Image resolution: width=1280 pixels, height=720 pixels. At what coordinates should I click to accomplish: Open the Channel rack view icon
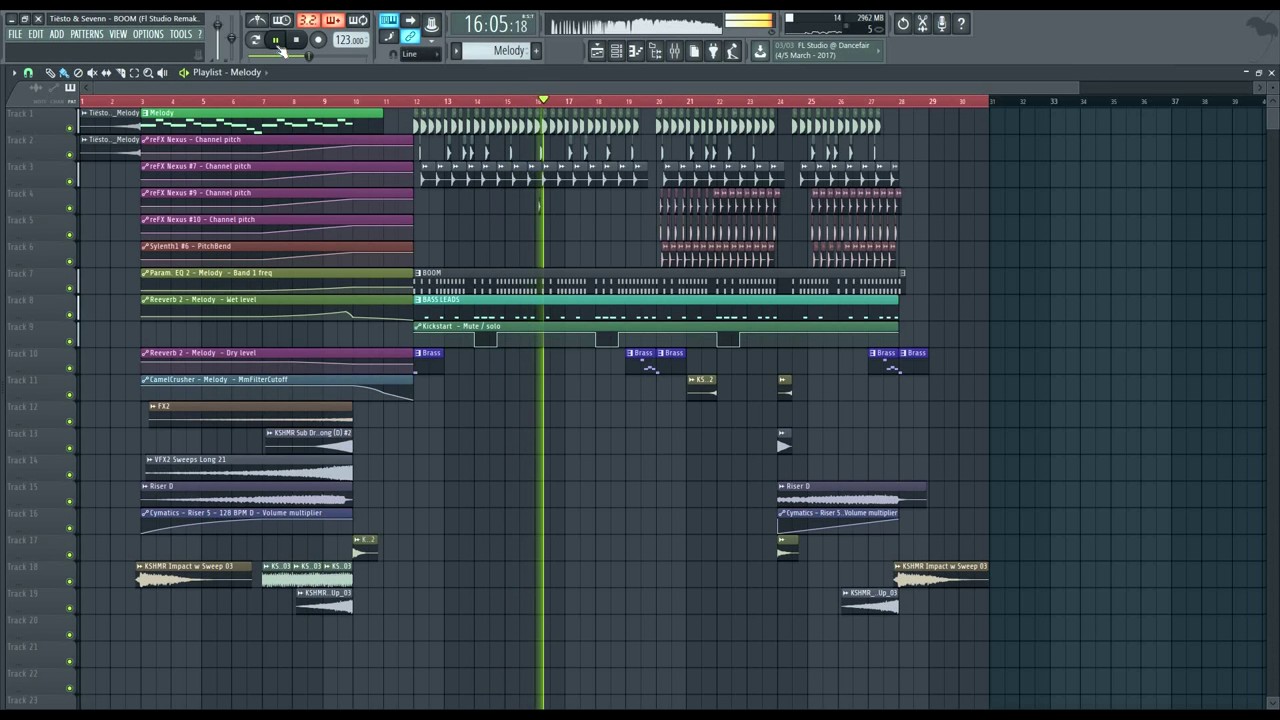(x=616, y=51)
